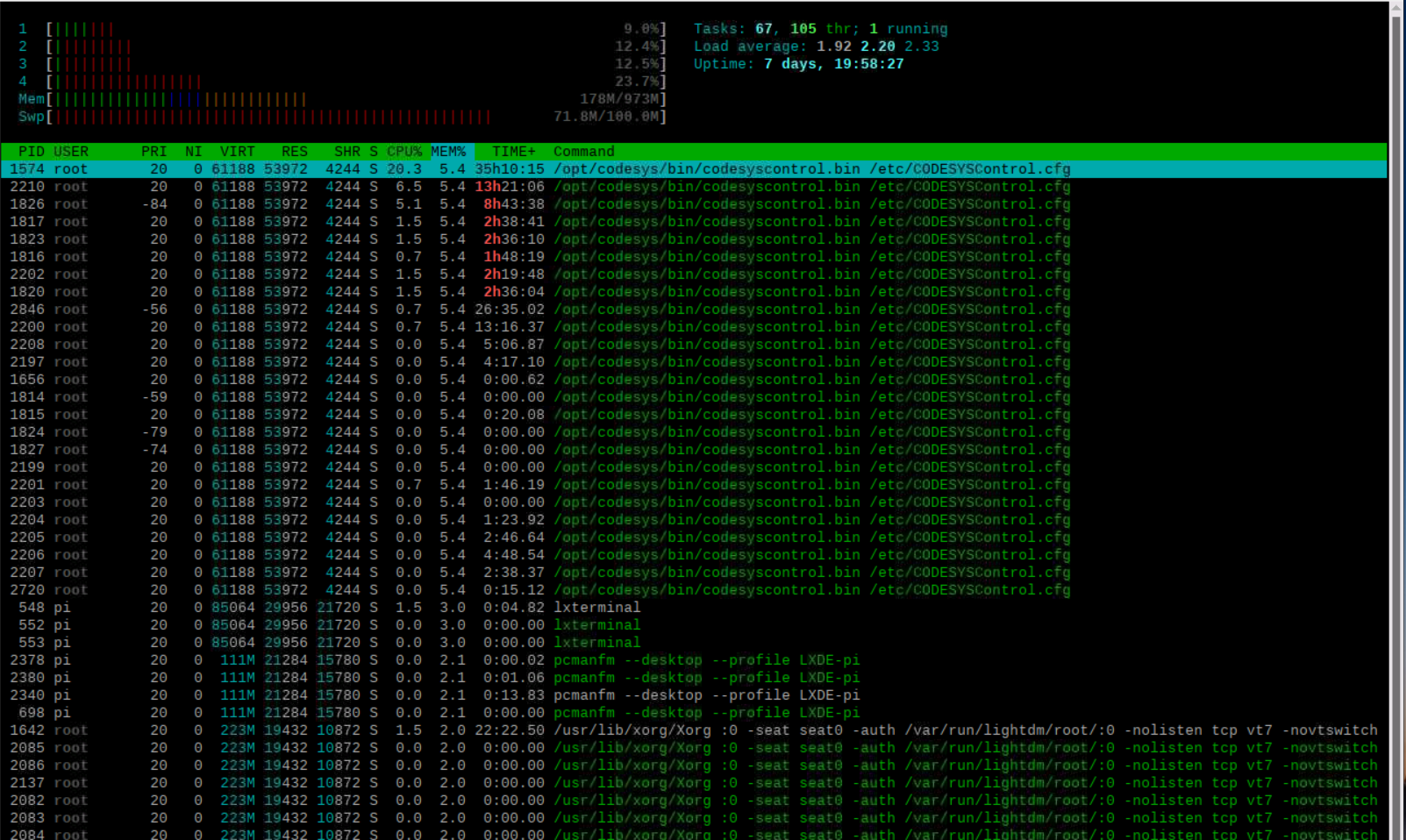Viewport: 1406px width, 840px height.
Task: Select process row with PID 1815
Action: pos(694,415)
